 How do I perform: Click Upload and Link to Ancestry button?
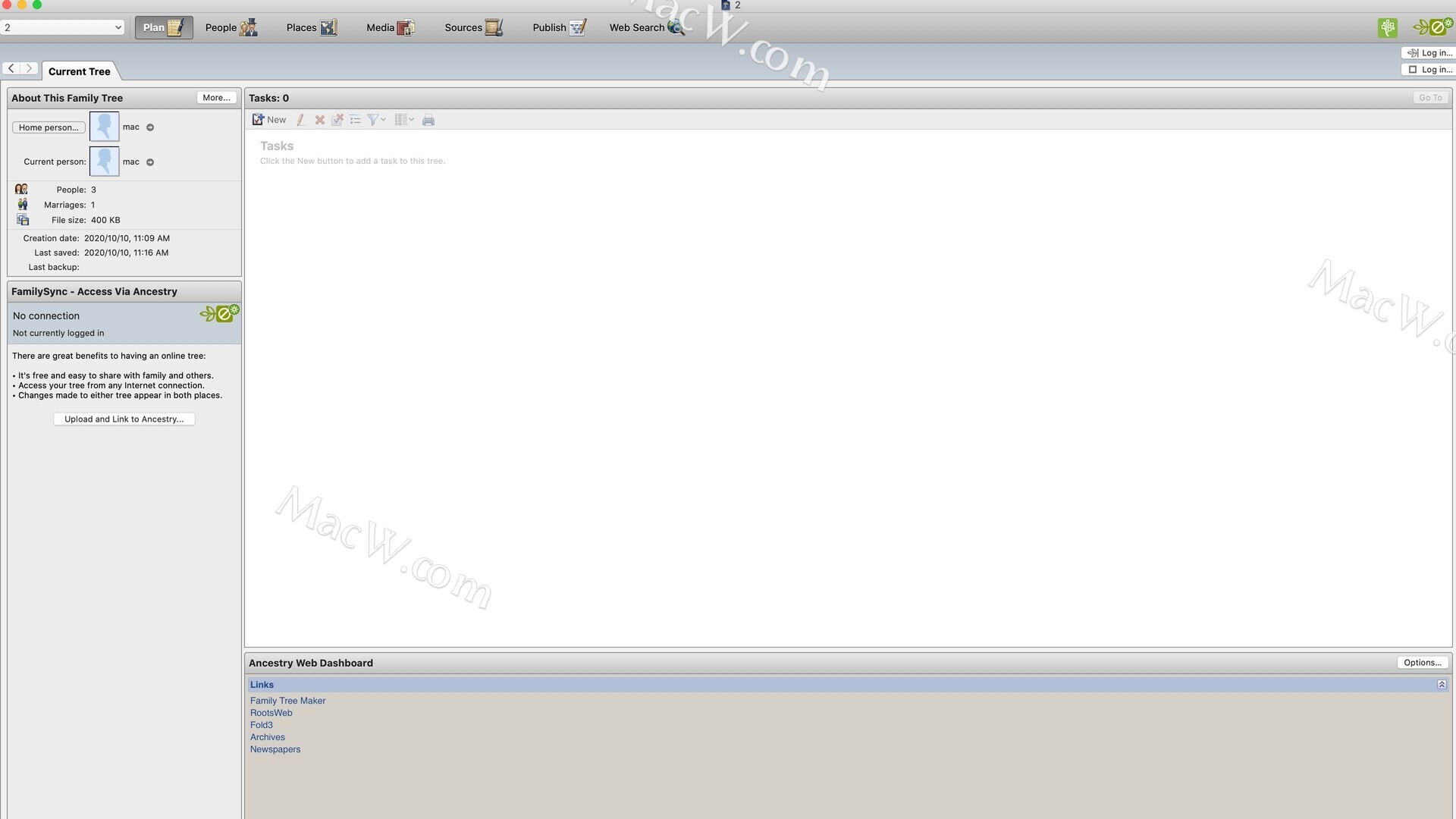point(124,419)
